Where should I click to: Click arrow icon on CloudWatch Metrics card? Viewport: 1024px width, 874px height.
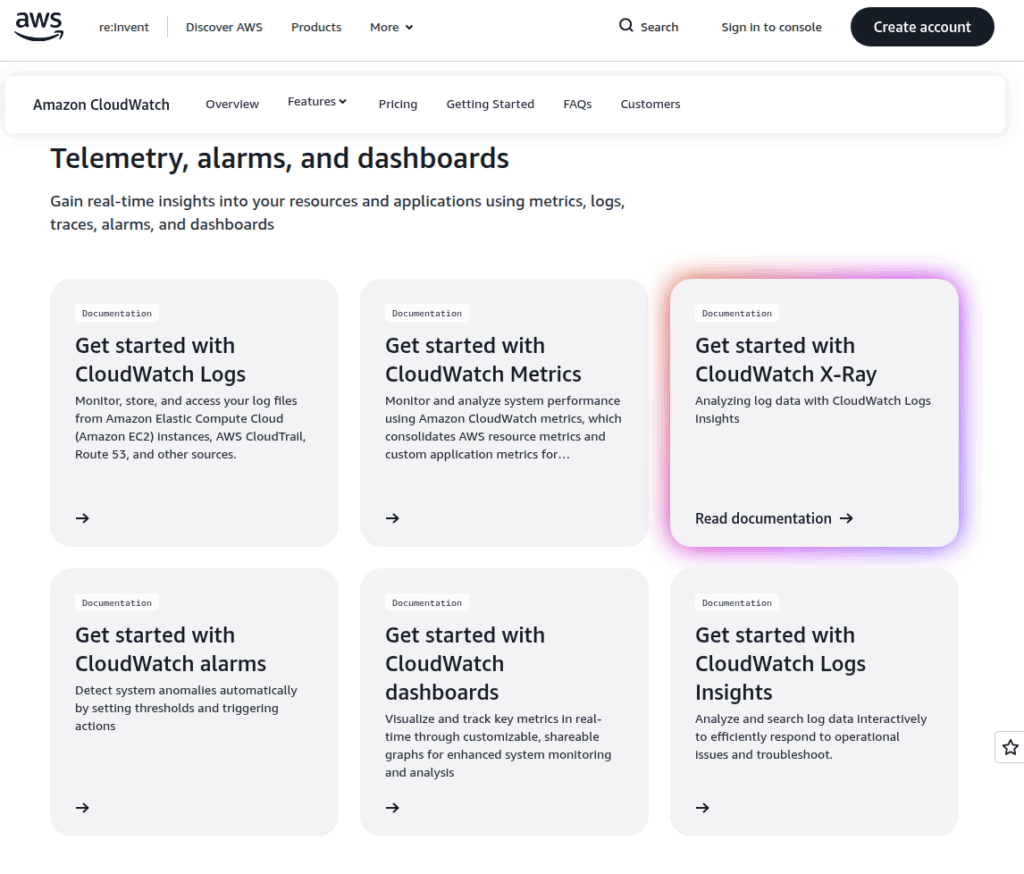(x=393, y=518)
